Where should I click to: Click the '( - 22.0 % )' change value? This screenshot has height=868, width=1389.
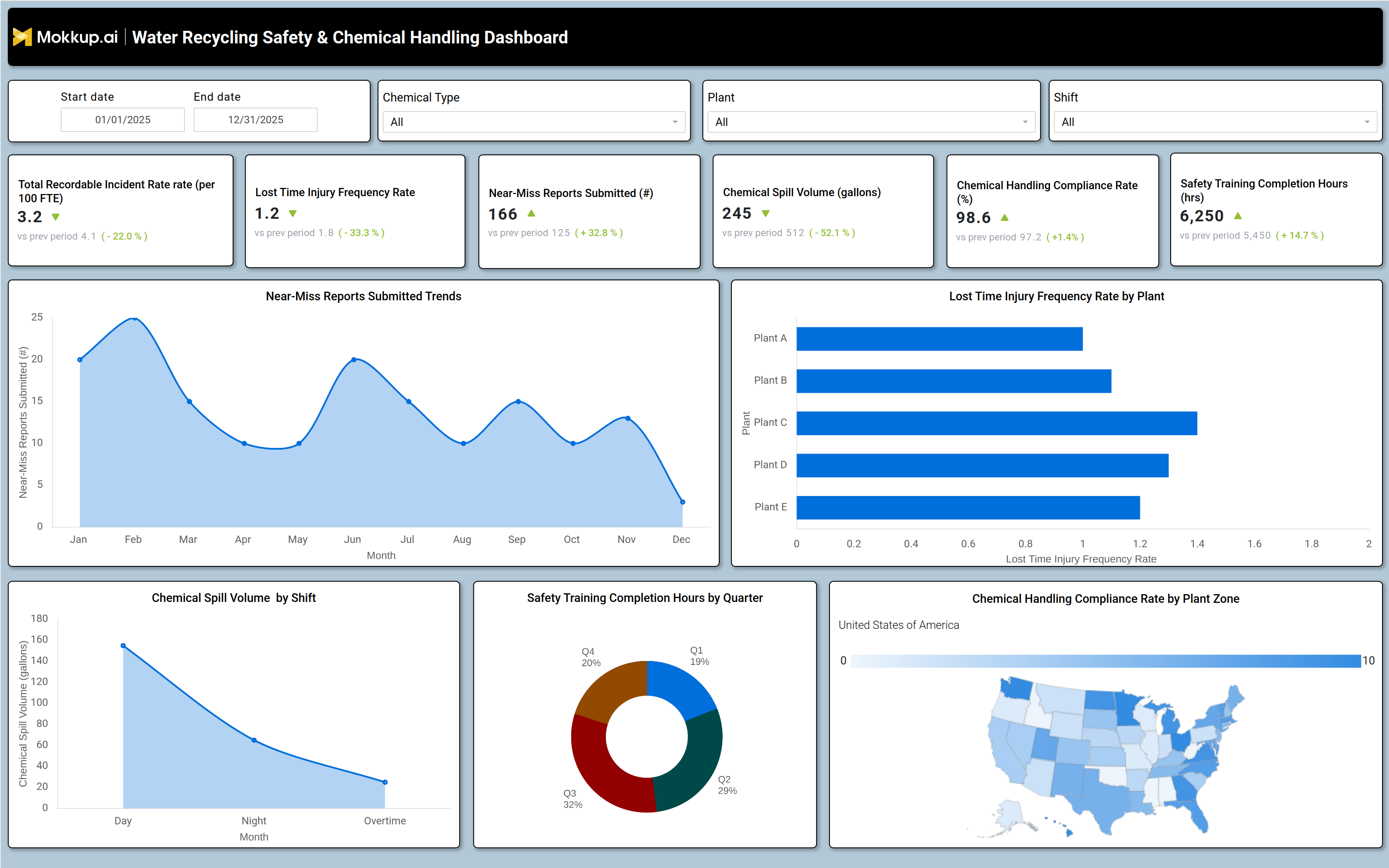click(125, 236)
